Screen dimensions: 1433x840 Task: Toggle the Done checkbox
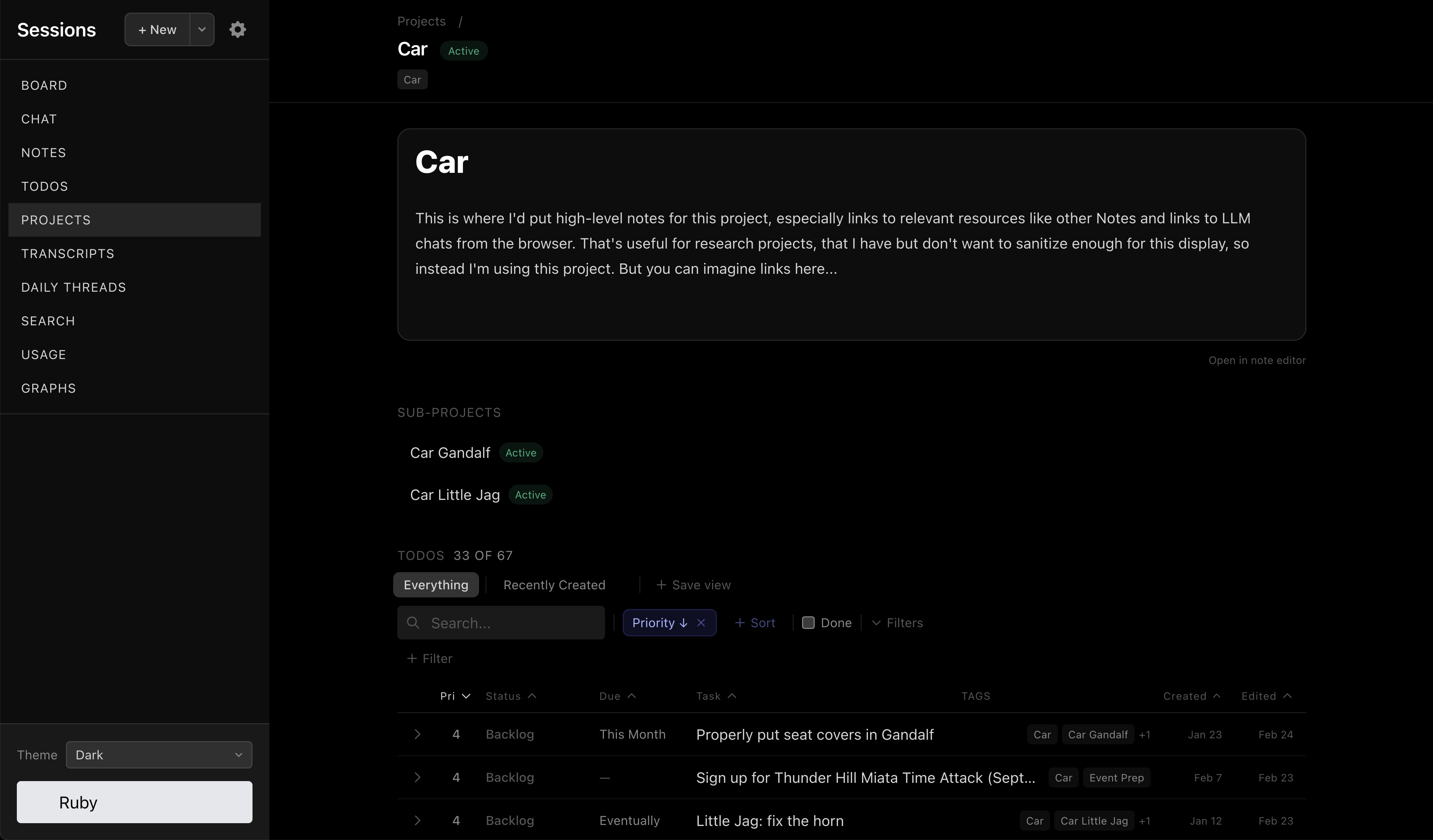[808, 623]
